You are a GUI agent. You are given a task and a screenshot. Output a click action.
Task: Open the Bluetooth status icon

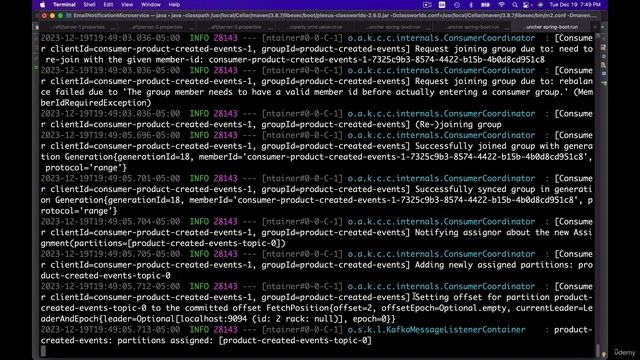click(x=471, y=5)
